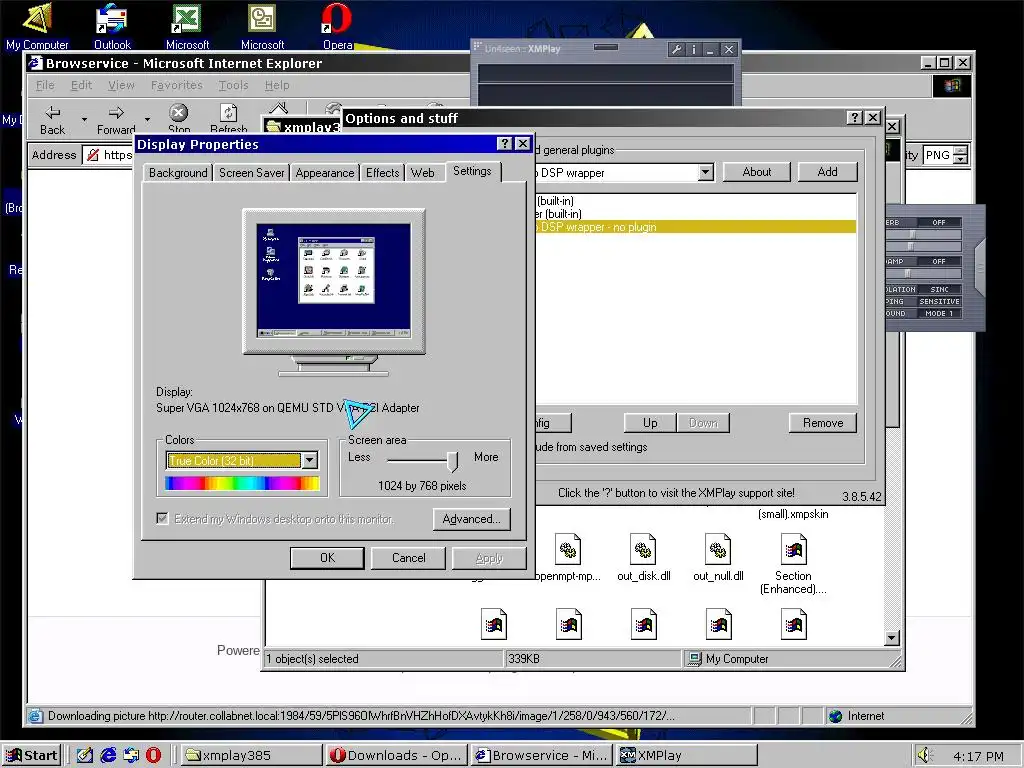
Task: Open the Colors dropdown True Color
Action: [x=310, y=460]
